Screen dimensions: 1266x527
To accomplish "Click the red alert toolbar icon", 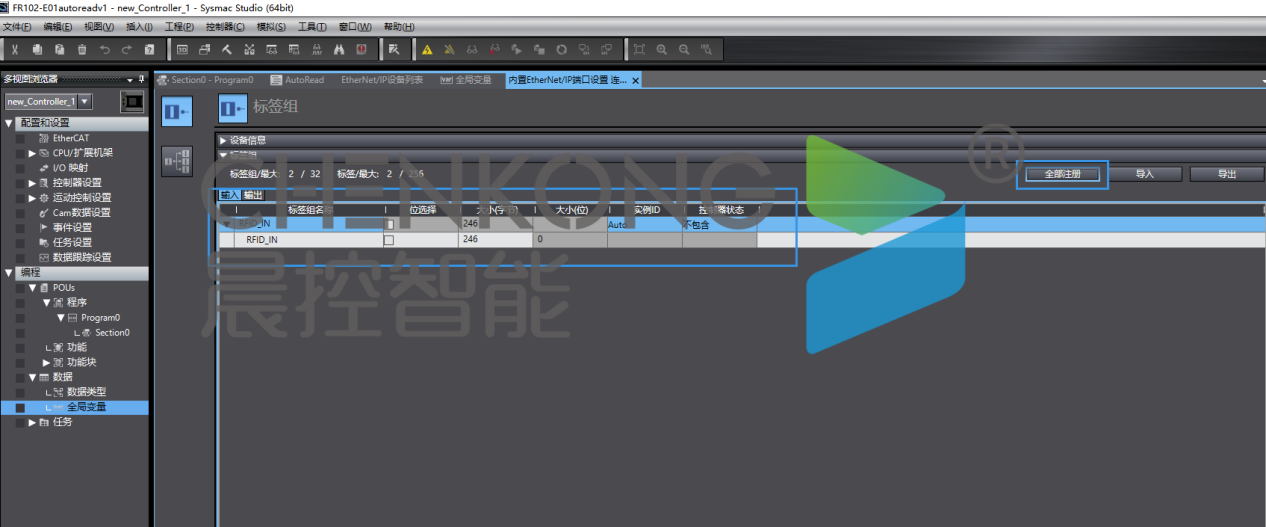I will coord(361,49).
